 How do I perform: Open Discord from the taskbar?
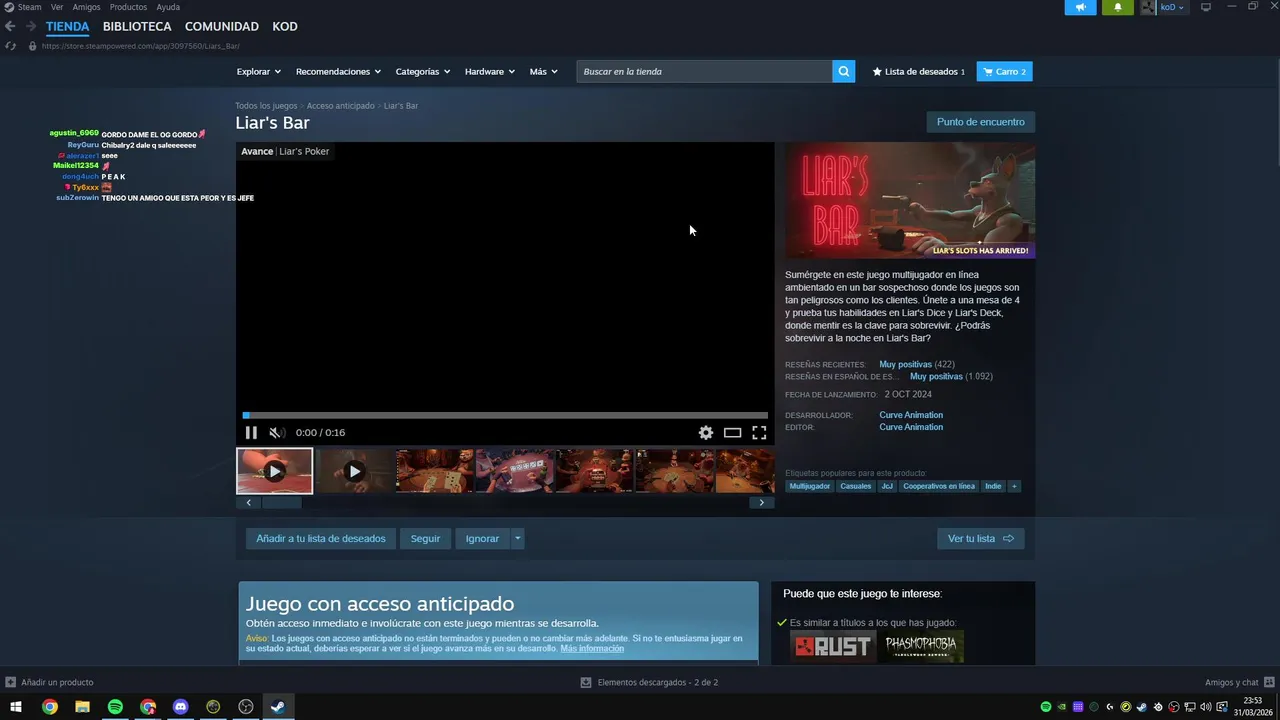click(180, 707)
